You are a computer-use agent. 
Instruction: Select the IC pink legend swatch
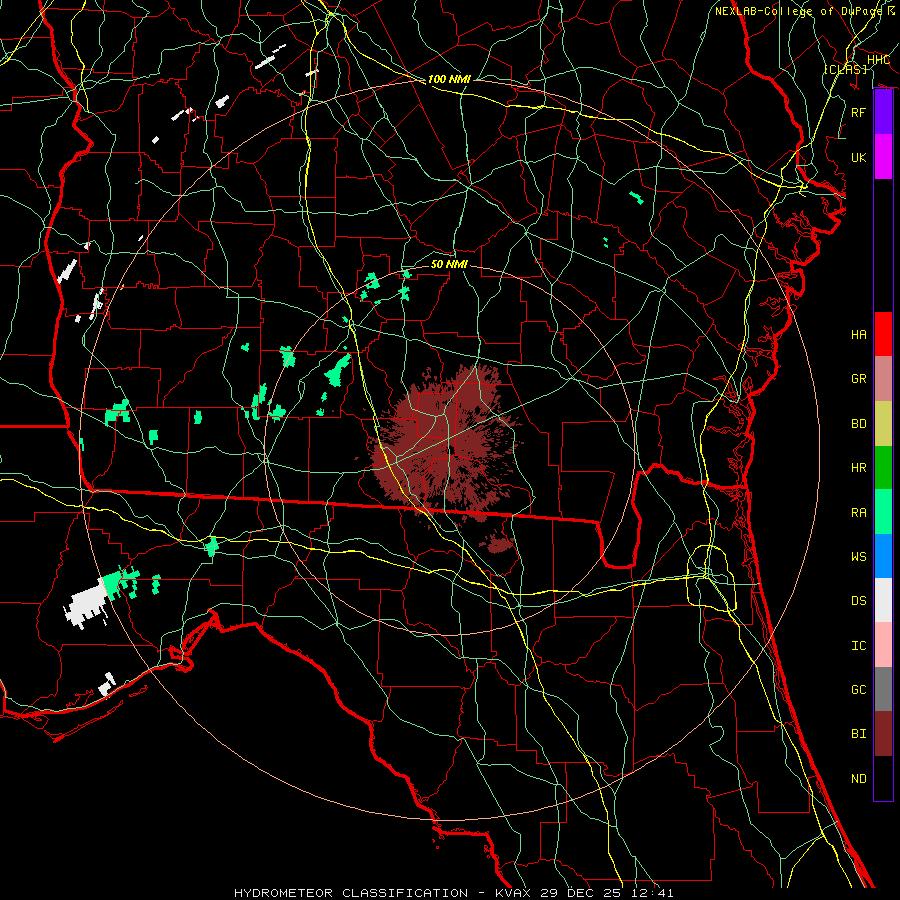click(883, 645)
